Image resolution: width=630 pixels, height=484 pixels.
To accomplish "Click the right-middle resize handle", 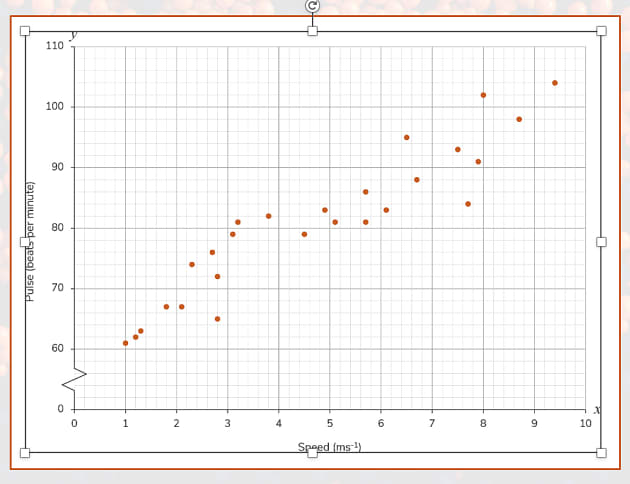I will point(601,242).
